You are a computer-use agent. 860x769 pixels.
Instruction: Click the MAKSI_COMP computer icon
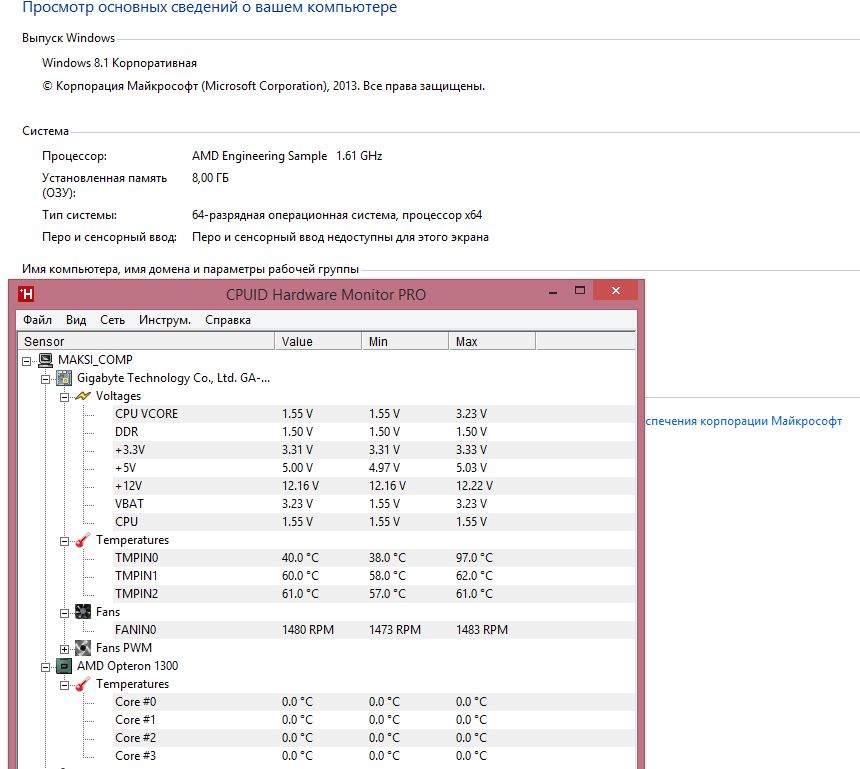coord(46,360)
